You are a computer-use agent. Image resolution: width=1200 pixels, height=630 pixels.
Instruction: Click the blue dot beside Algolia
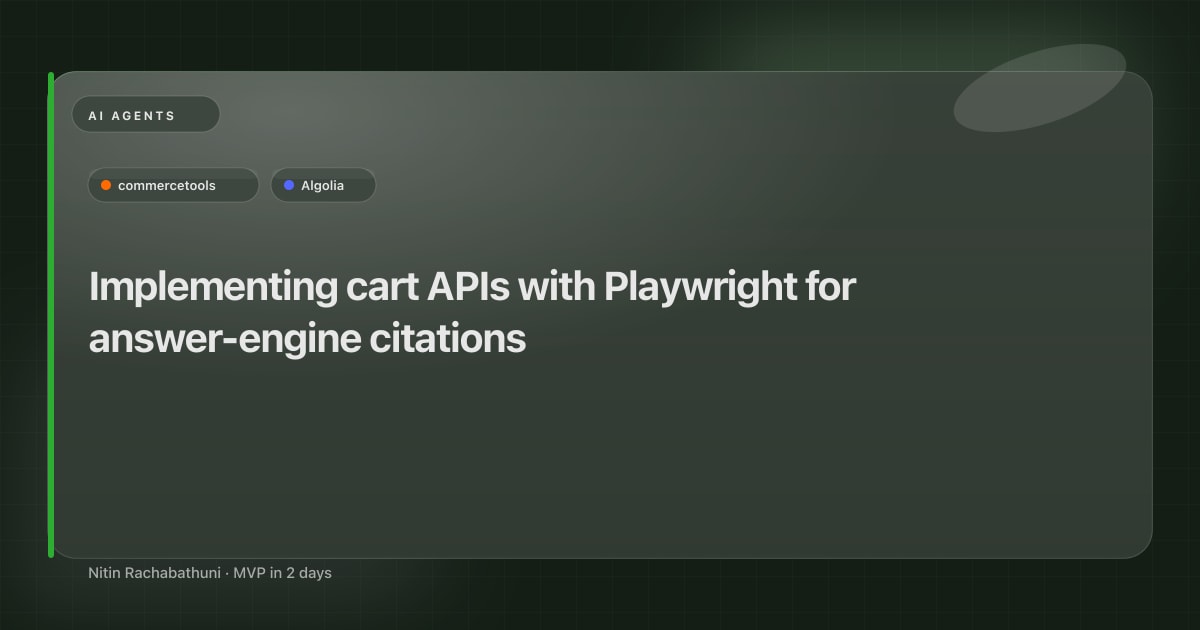(289, 185)
